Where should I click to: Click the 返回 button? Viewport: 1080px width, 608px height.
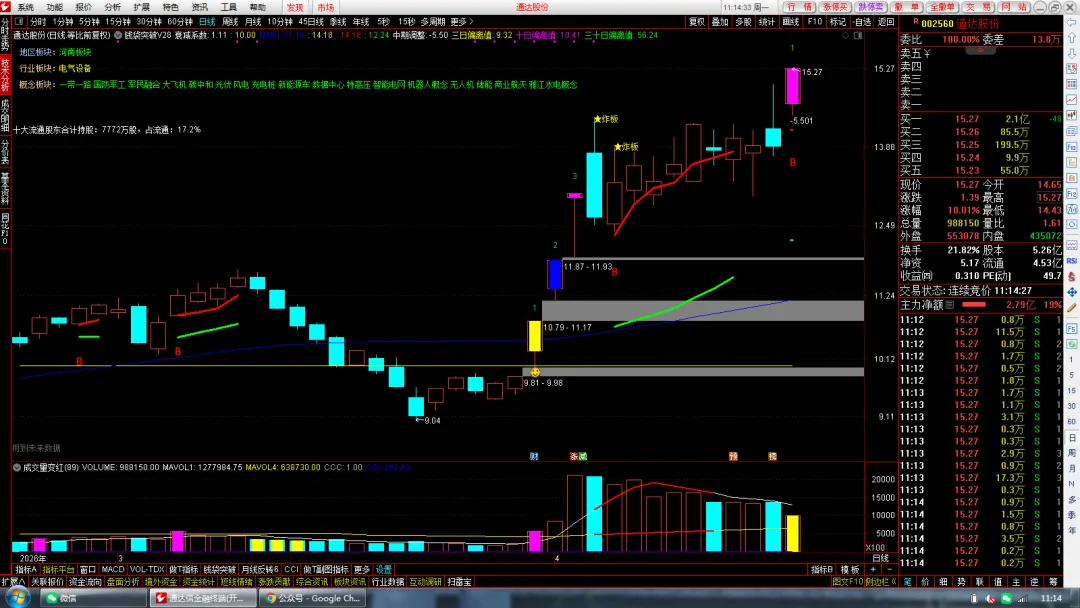[886, 22]
